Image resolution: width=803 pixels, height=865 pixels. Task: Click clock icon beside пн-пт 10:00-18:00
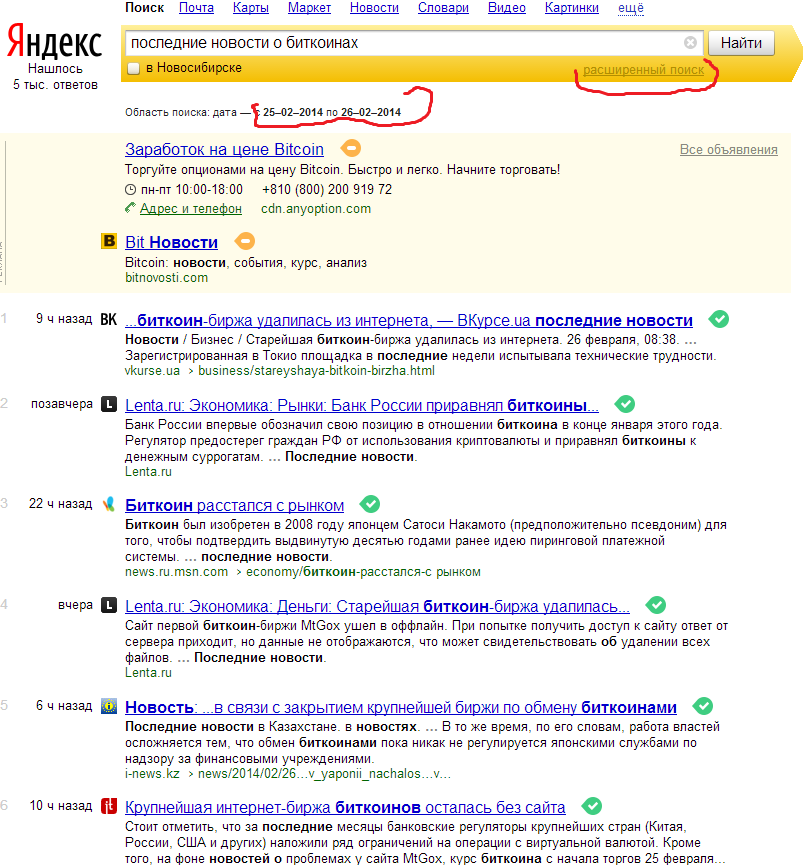click(130, 190)
